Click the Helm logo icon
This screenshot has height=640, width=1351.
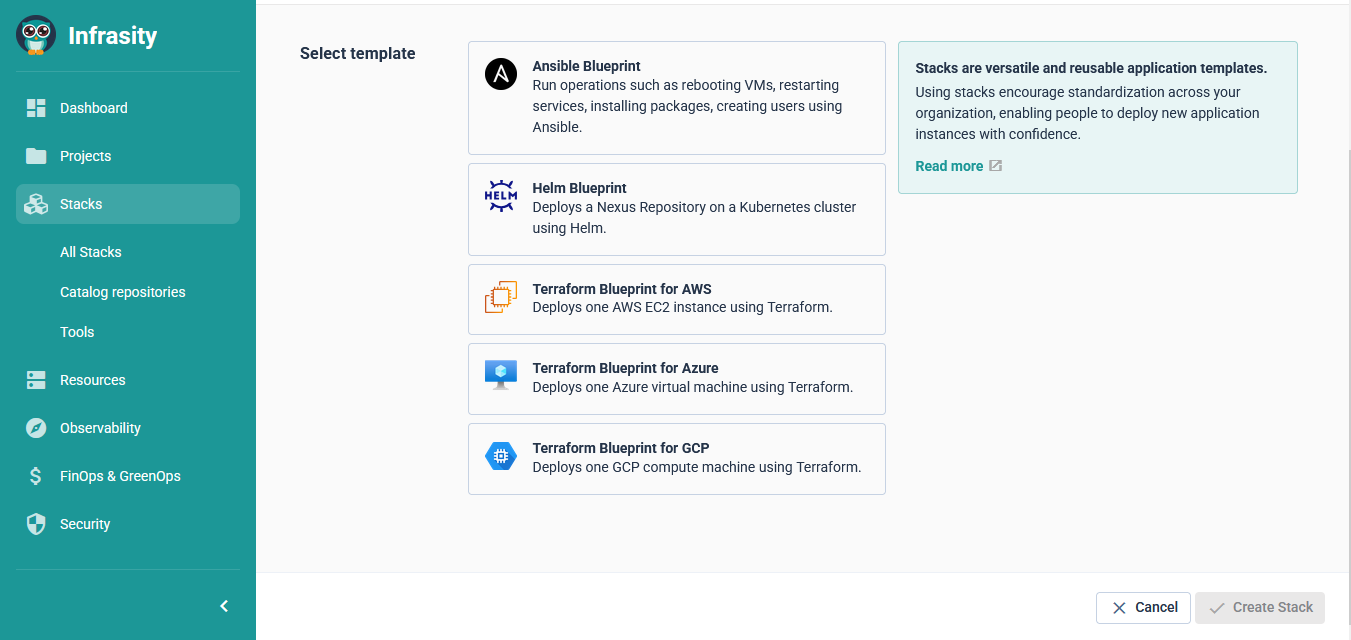click(501, 196)
